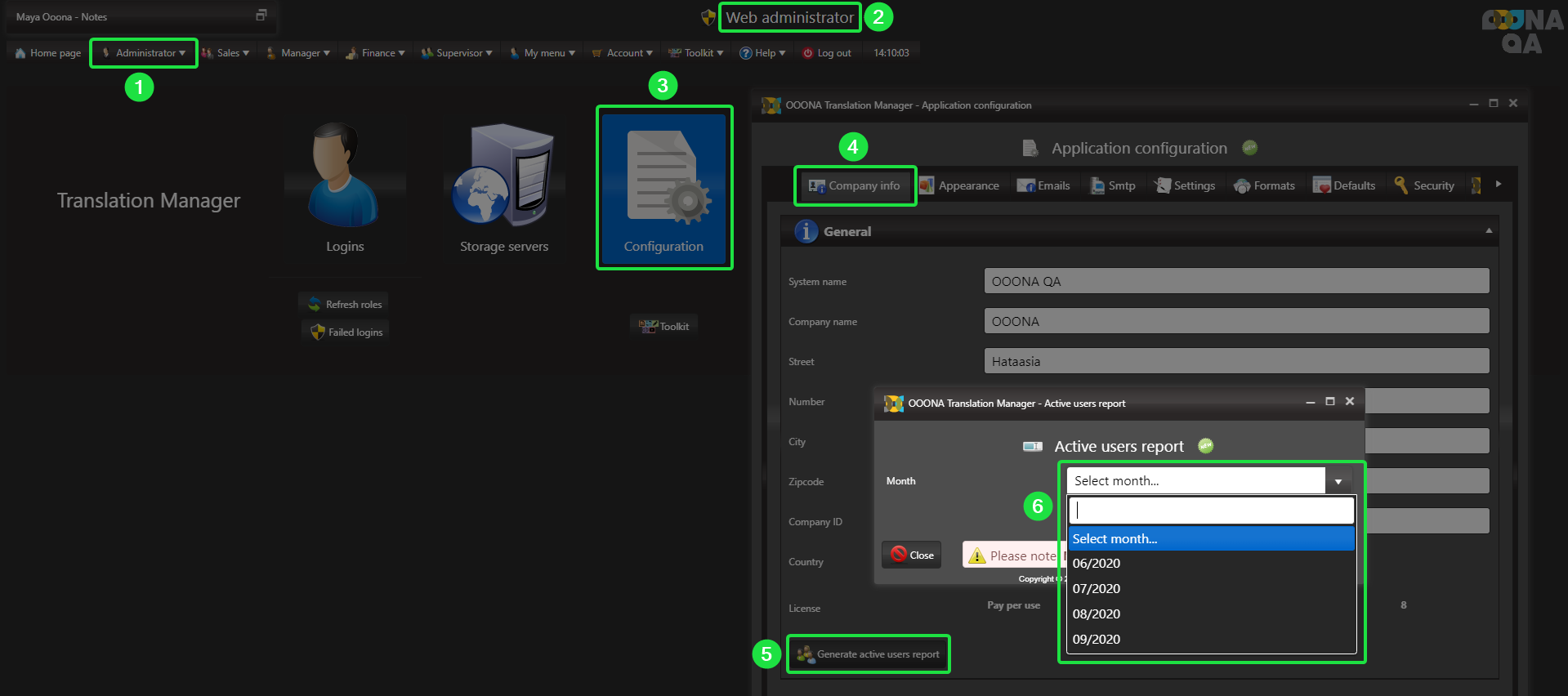Expand the Administrator menu

(x=144, y=53)
